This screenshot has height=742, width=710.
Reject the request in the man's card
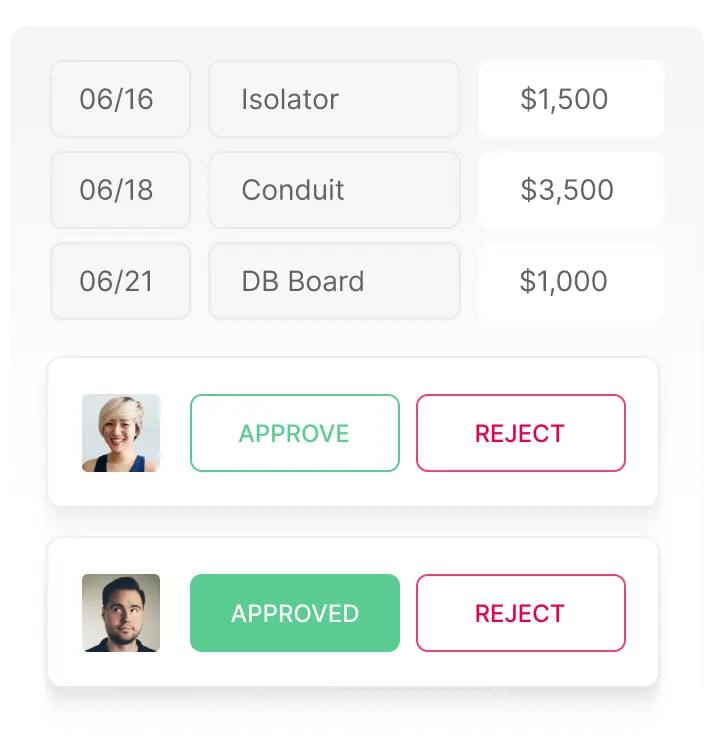(x=521, y=613)
